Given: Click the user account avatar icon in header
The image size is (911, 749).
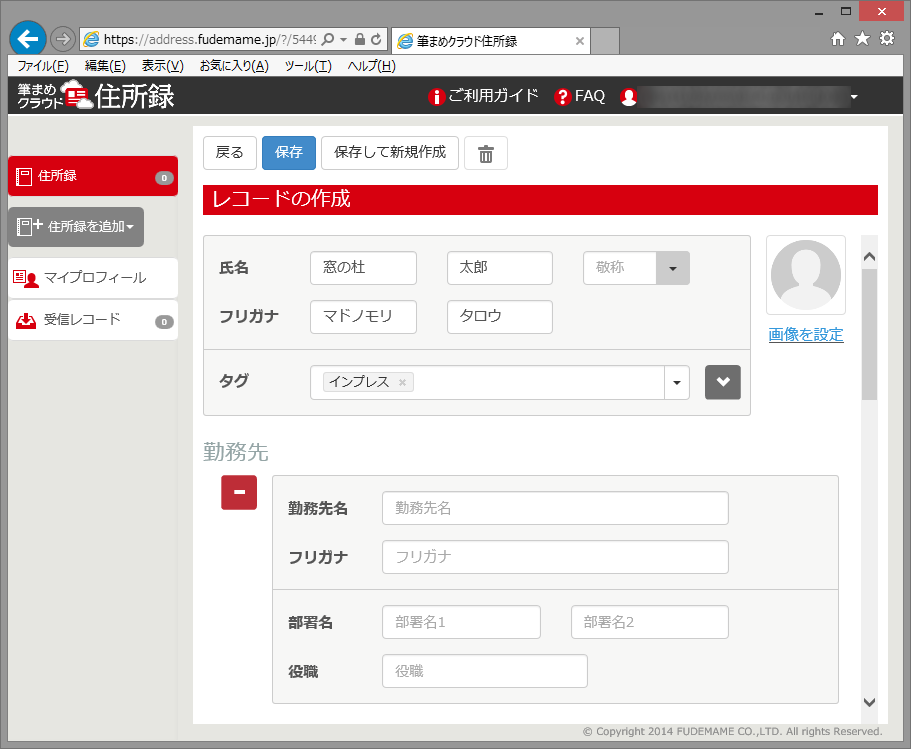Looking at the screenshot, I should coord(629,96).
